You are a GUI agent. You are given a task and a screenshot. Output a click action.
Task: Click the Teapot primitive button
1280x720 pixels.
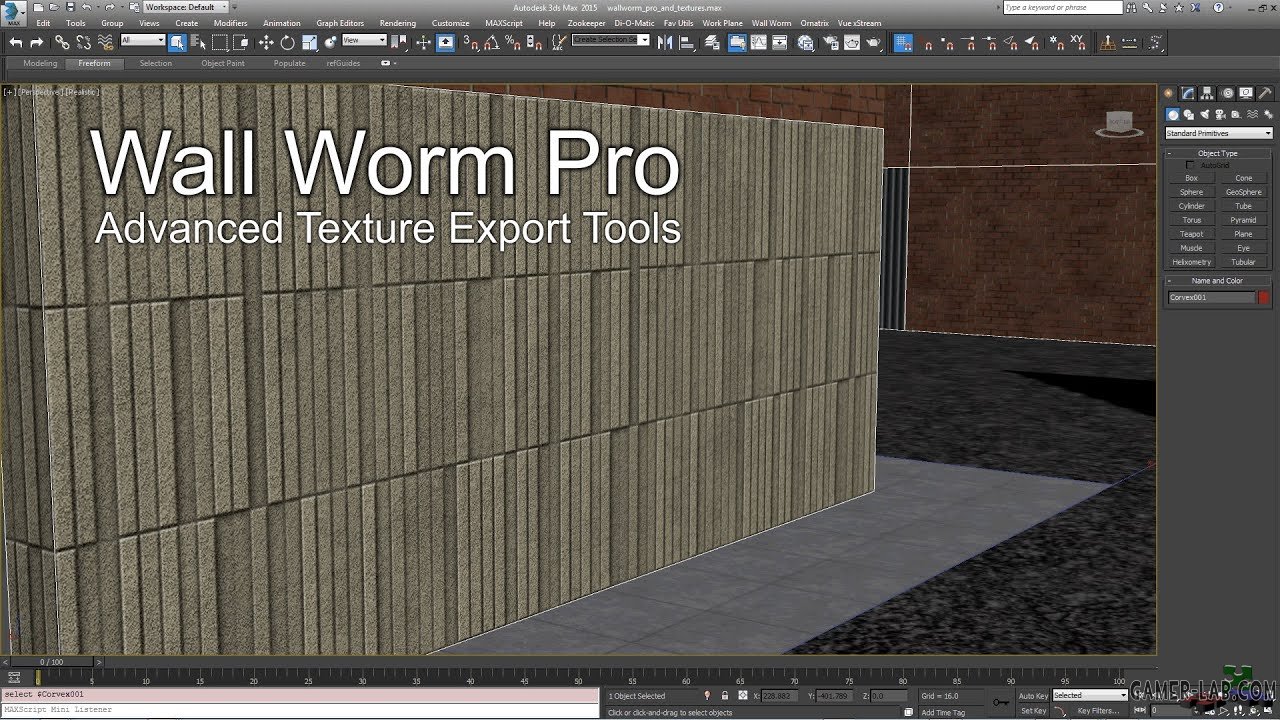(x=1191, y=234)
